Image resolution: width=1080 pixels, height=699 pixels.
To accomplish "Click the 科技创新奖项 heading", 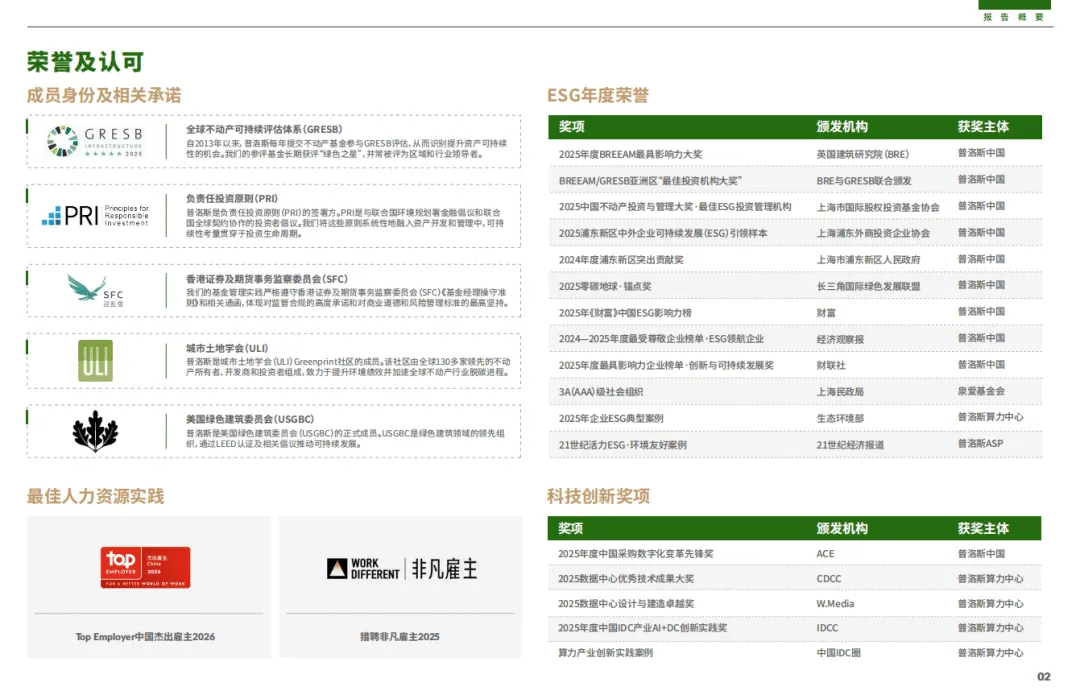I will pyautogui.click(x=599, y=497).
